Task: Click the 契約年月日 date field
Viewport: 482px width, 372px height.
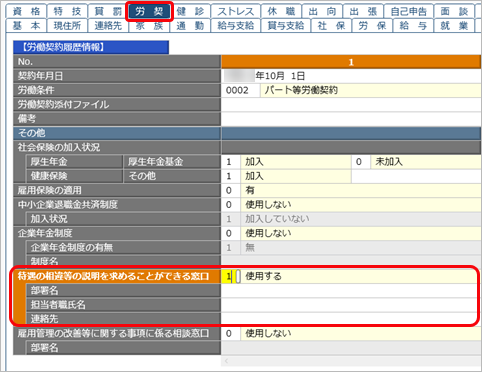Action: [351, 76]
